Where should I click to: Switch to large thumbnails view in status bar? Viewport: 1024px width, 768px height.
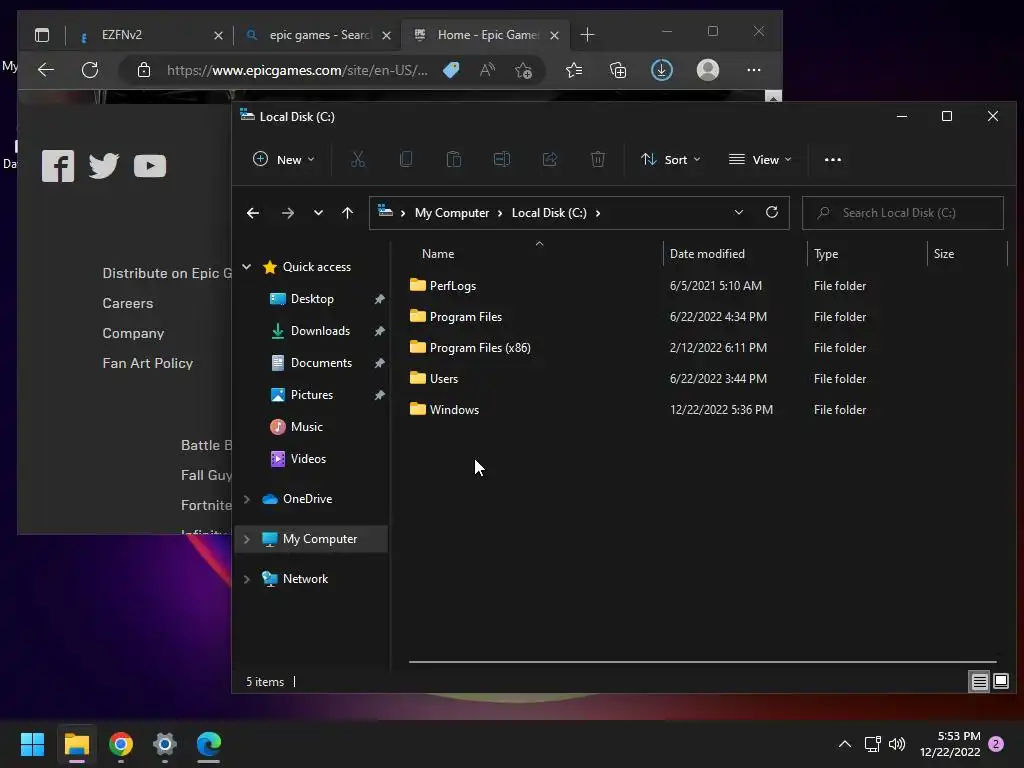click(x=1000, y=682)
